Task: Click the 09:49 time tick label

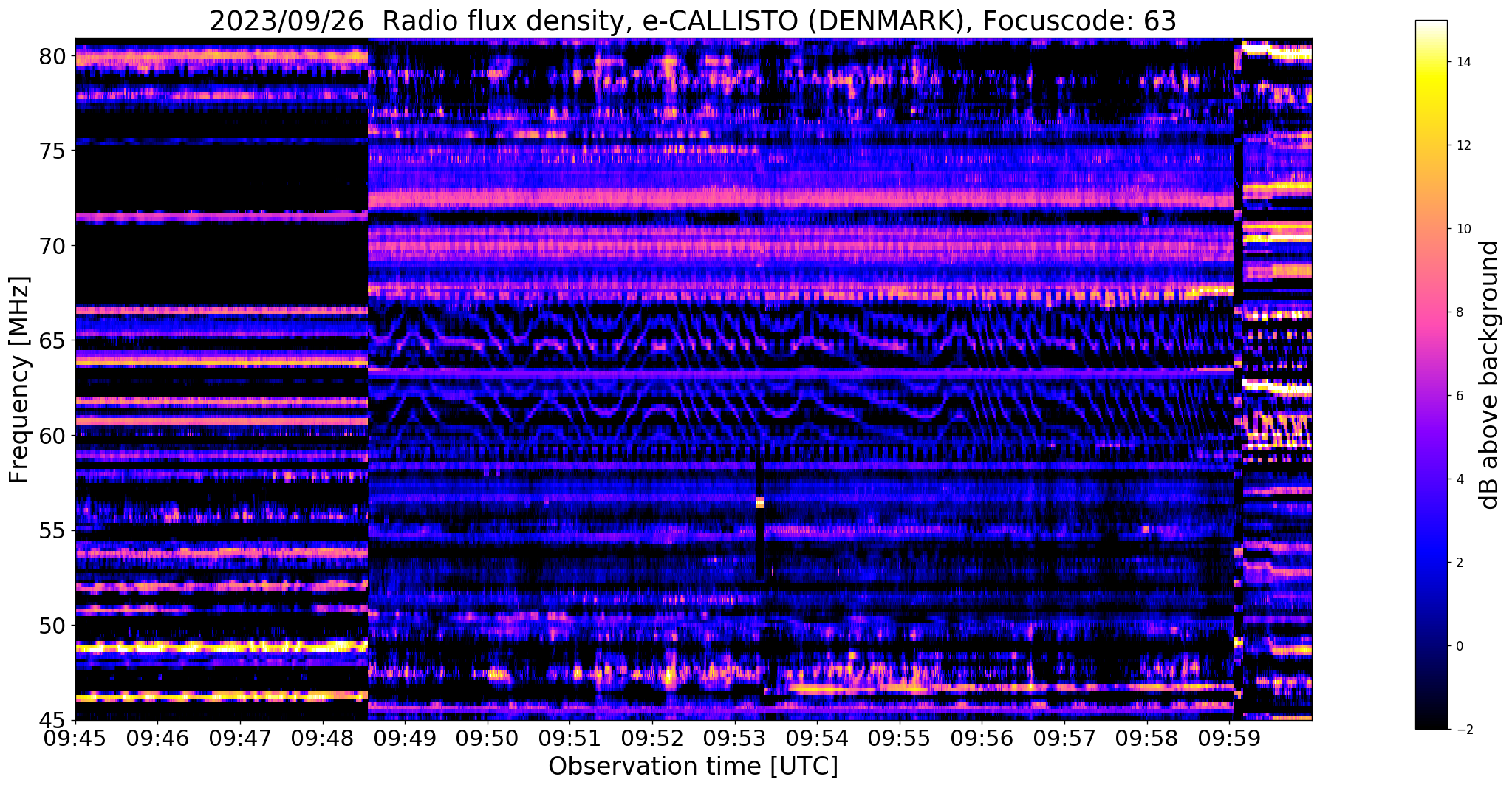Action: click(405, 738)
